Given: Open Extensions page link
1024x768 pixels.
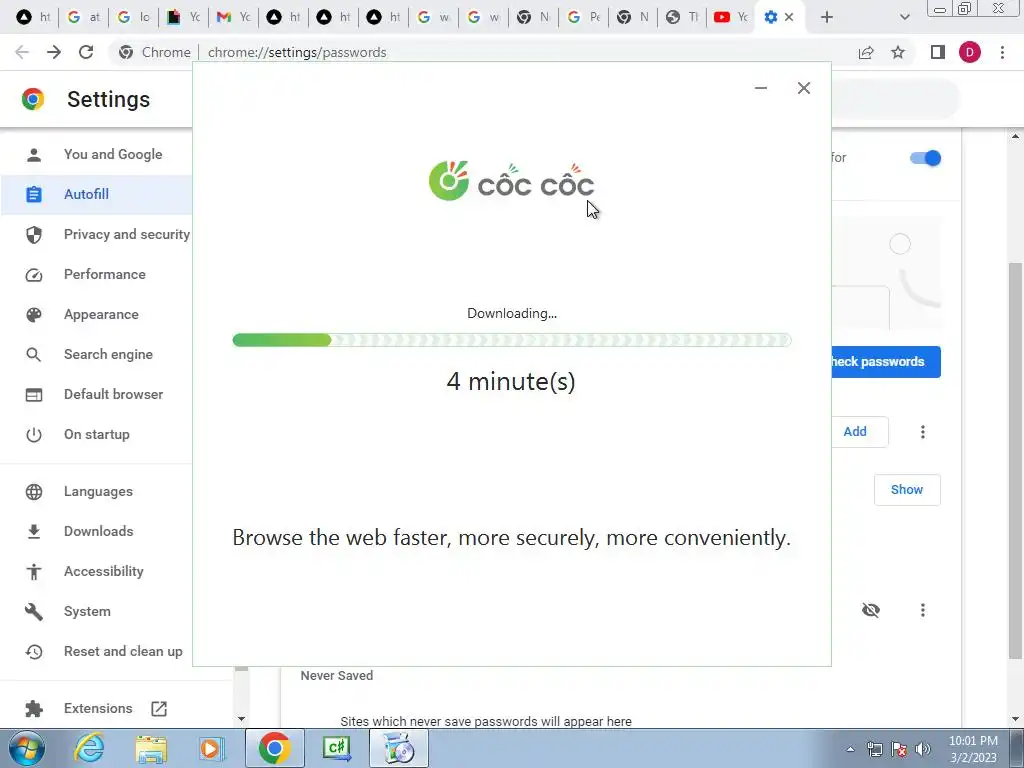Looking at the screenshot, I should tap(98, 708).
